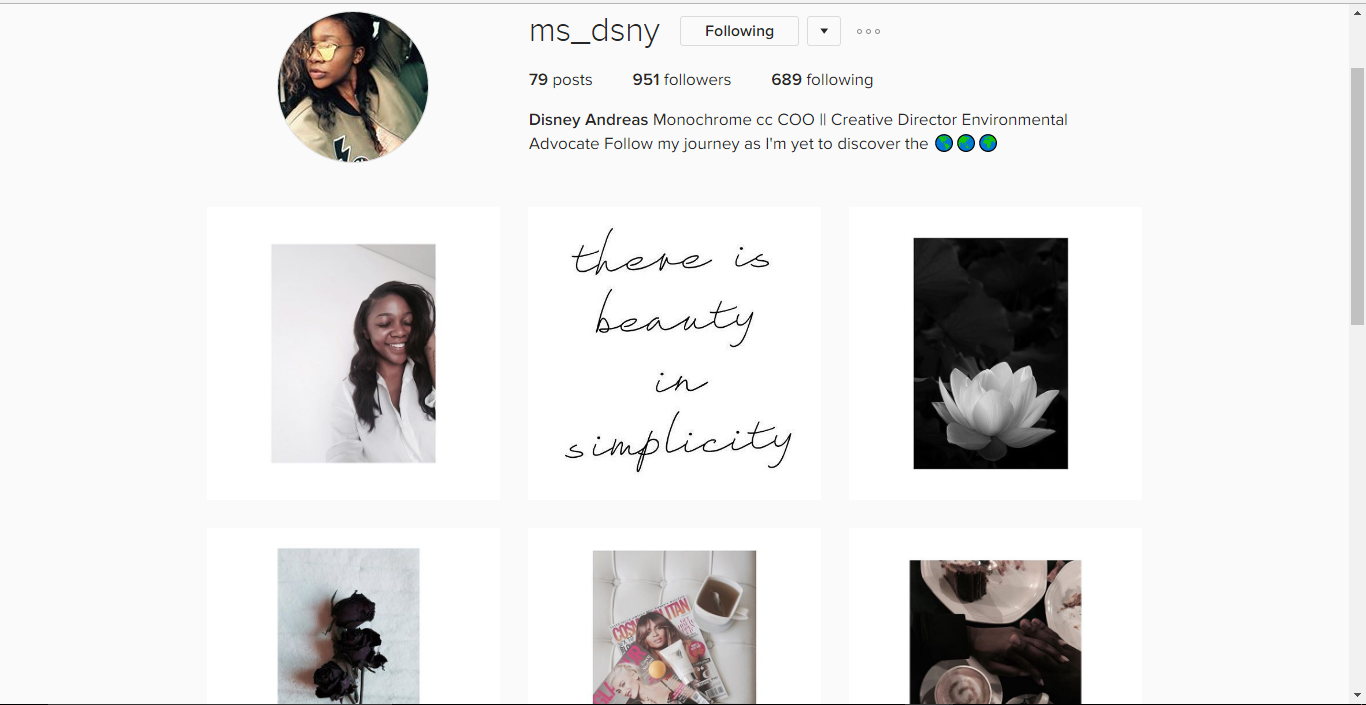Open the white lotus flower post
The height and width of the screenshot is (705, 1366).
995,353
